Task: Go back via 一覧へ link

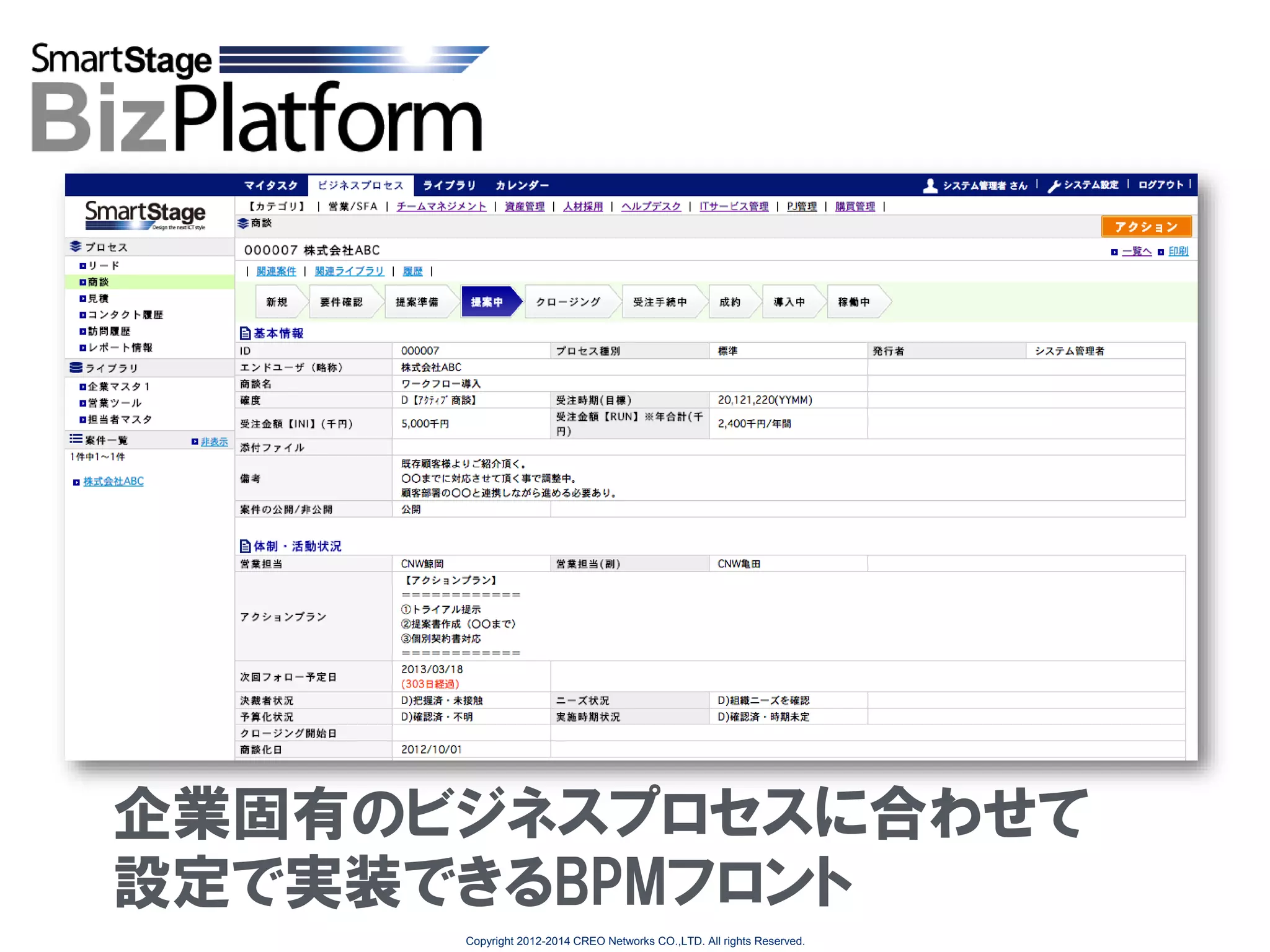Action: point(1137,251)
